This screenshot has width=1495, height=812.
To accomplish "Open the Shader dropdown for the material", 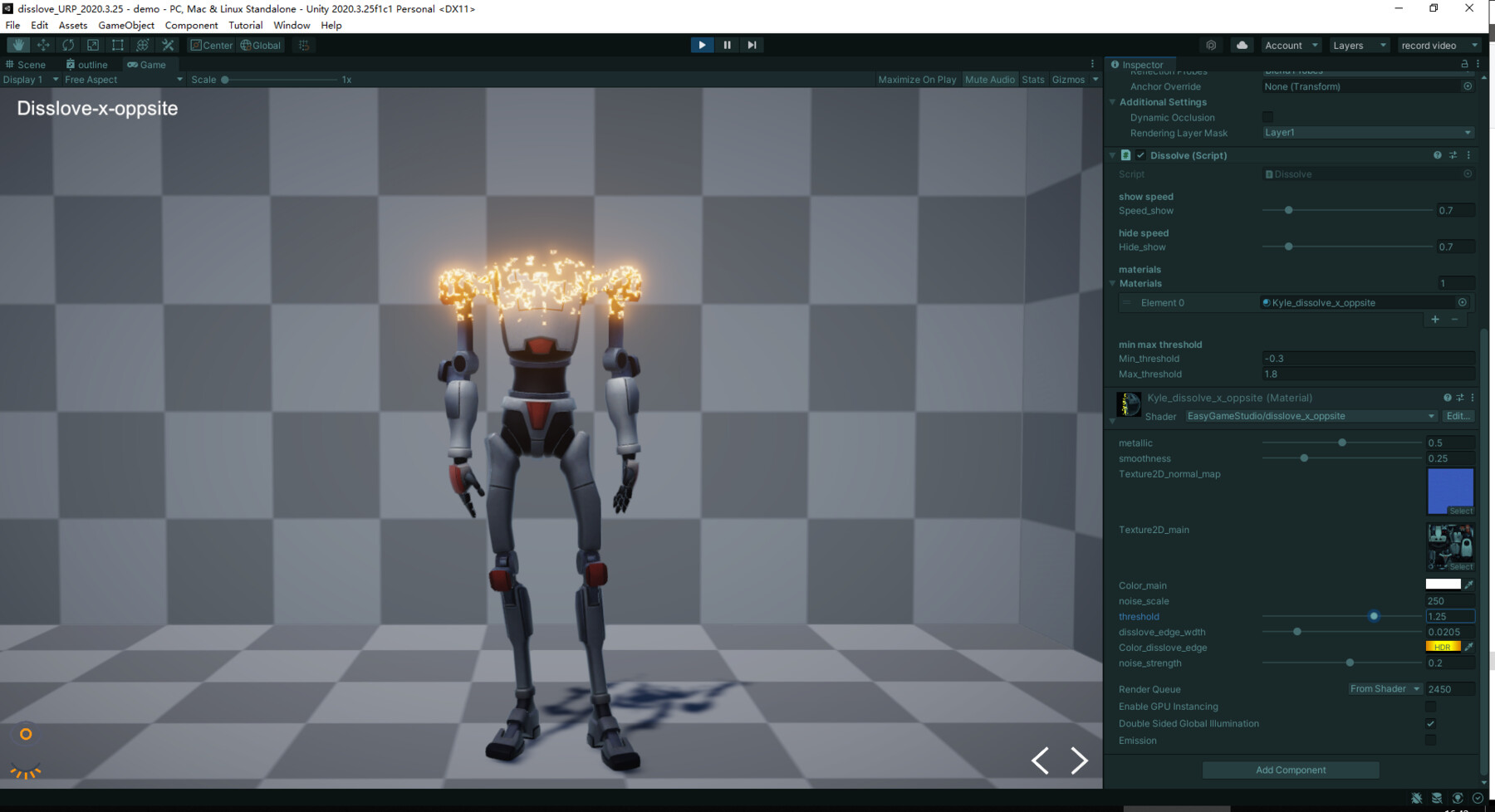I will [x=1311, y=416].
